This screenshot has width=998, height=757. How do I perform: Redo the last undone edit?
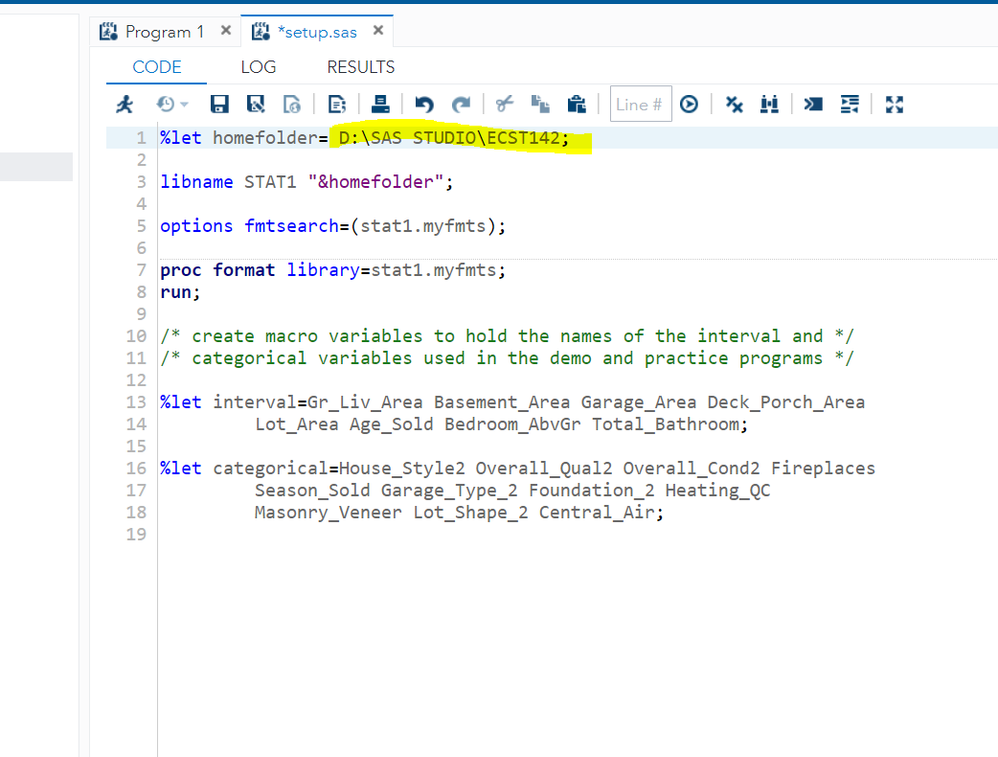coord(460,104)
